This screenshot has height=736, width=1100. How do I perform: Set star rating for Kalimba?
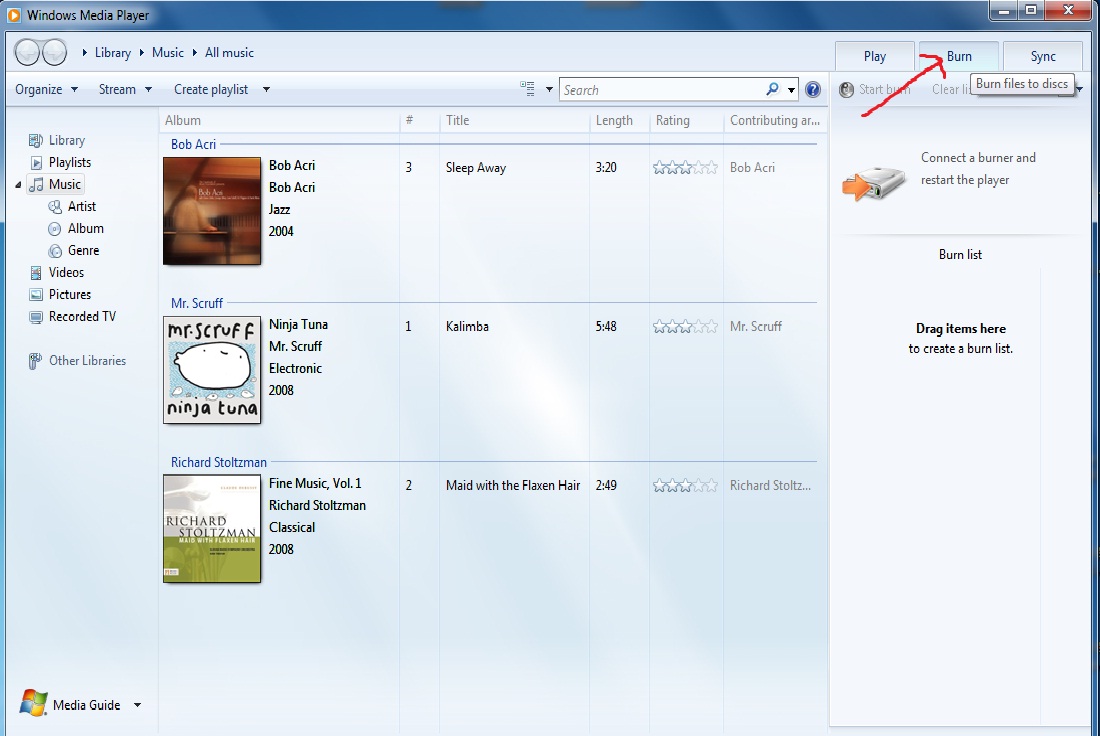coord(685,326)
